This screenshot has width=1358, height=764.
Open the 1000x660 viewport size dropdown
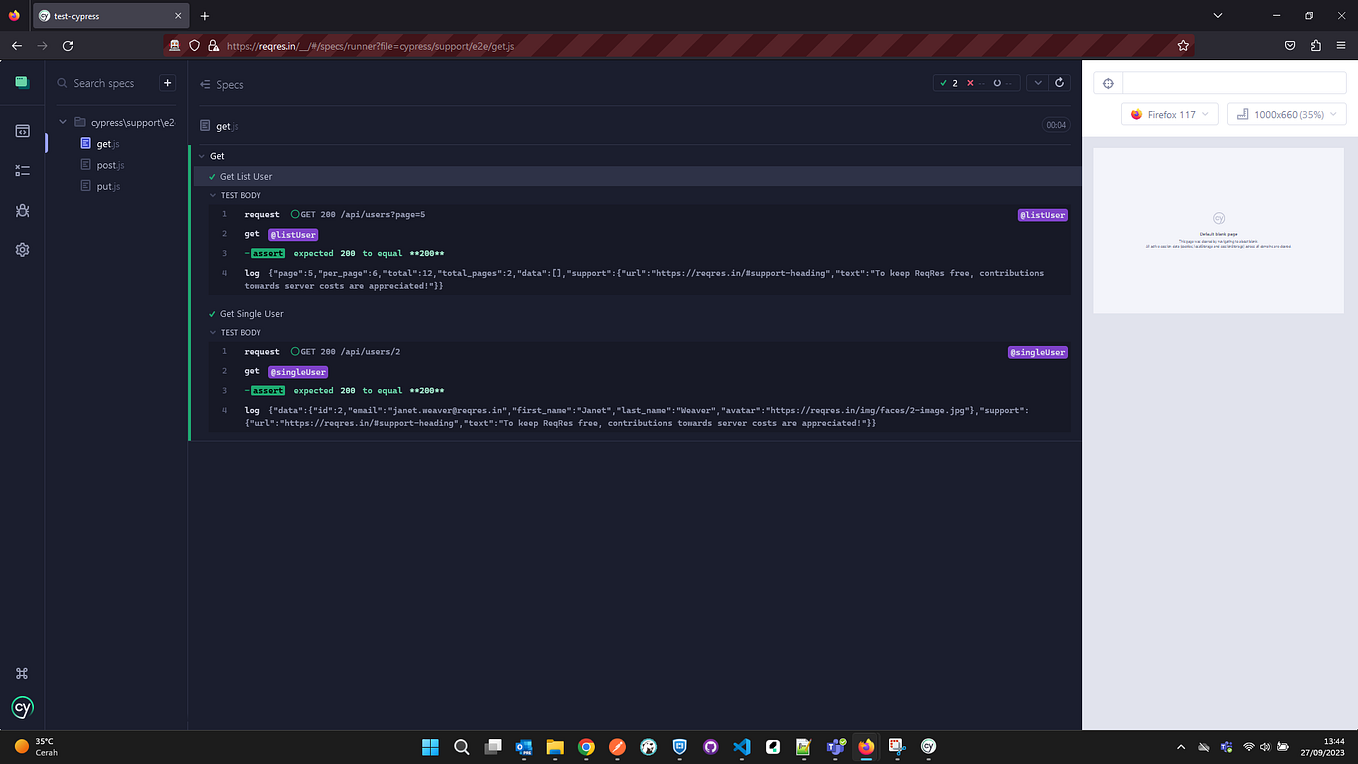pos(1286,114)
